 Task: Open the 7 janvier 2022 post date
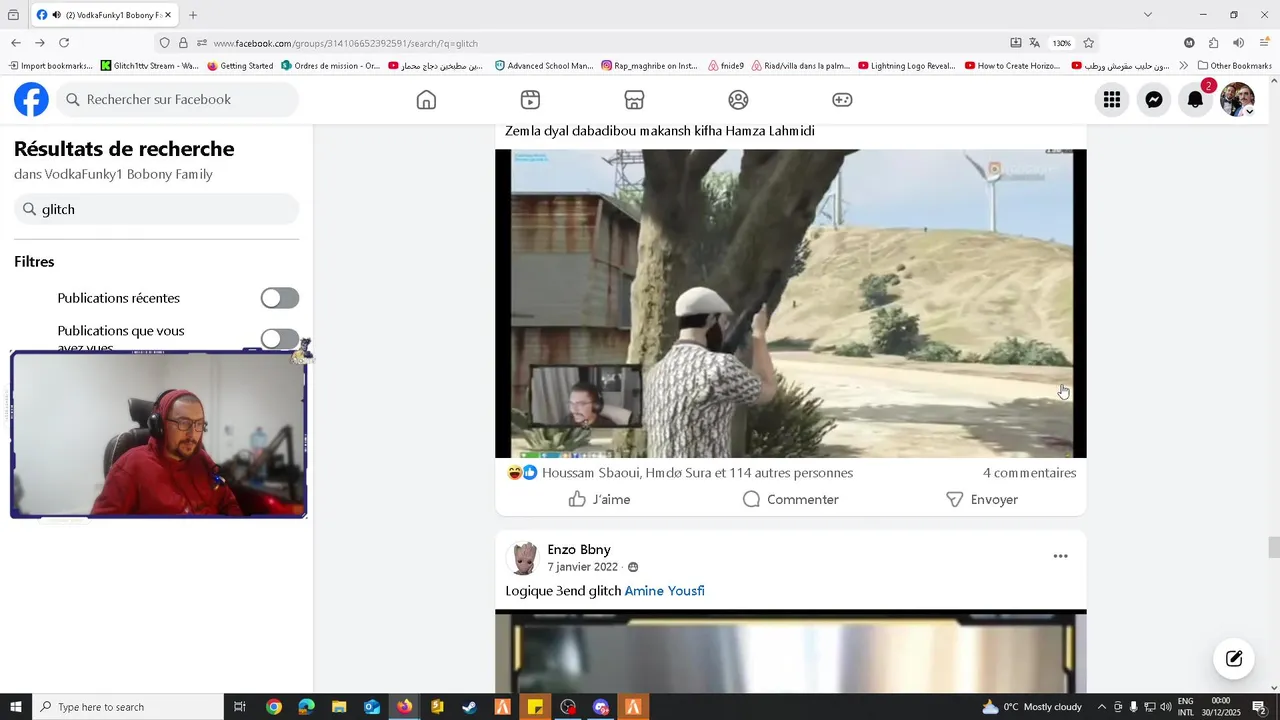pyautogui.click(x=582, y=567)
